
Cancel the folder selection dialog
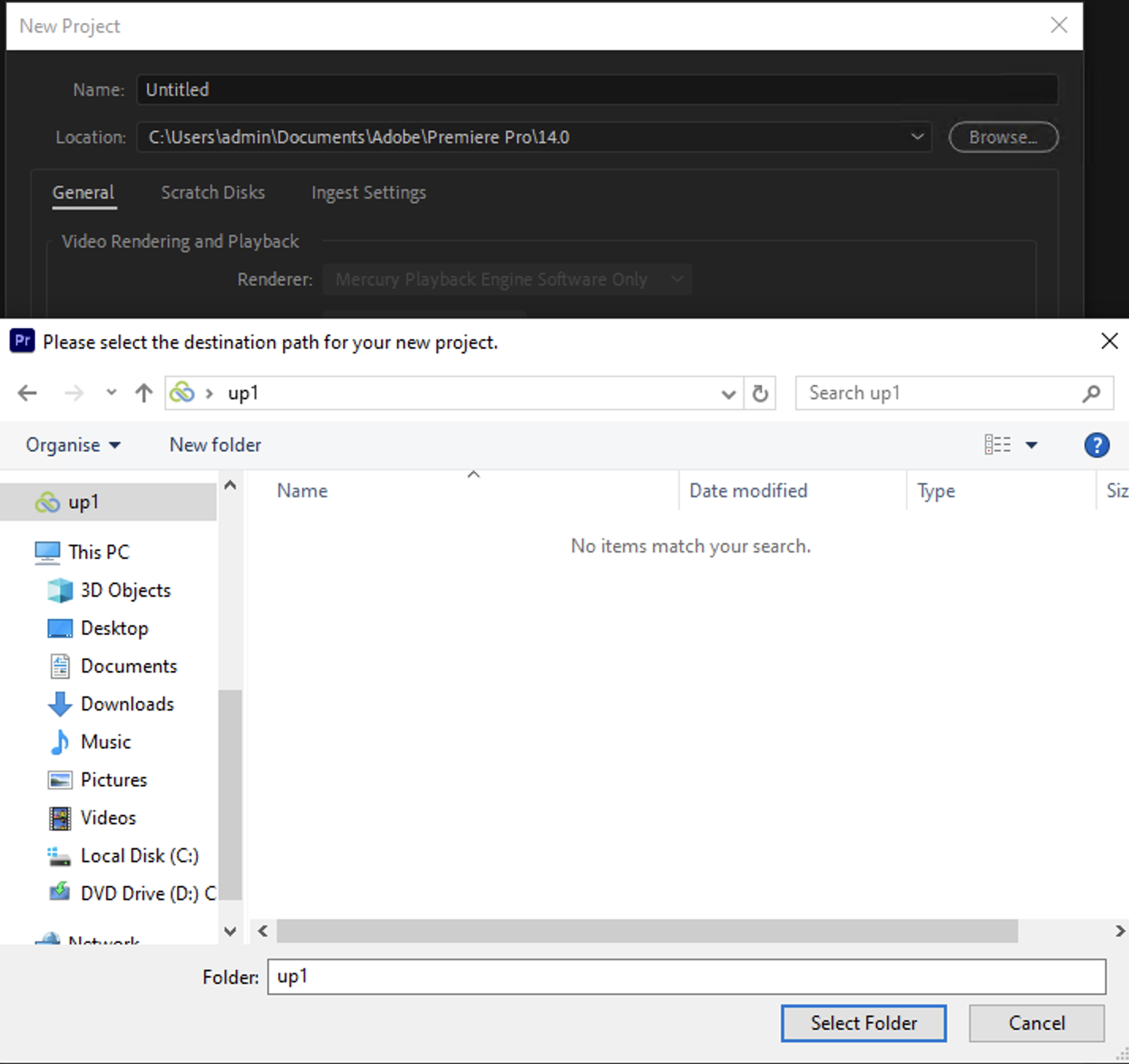coord(1036,1023)
